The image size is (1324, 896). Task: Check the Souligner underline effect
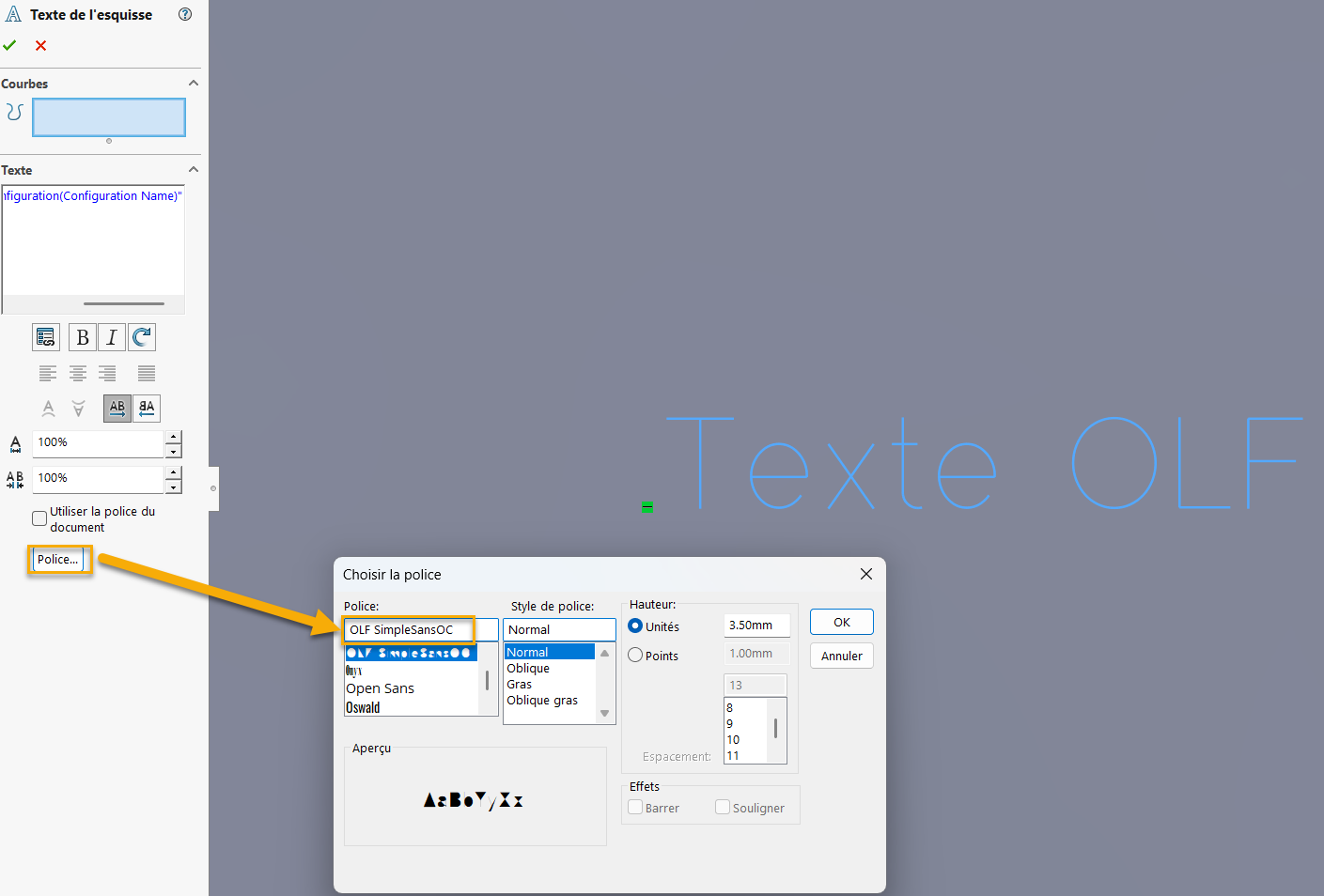click(x=723, y=808)
